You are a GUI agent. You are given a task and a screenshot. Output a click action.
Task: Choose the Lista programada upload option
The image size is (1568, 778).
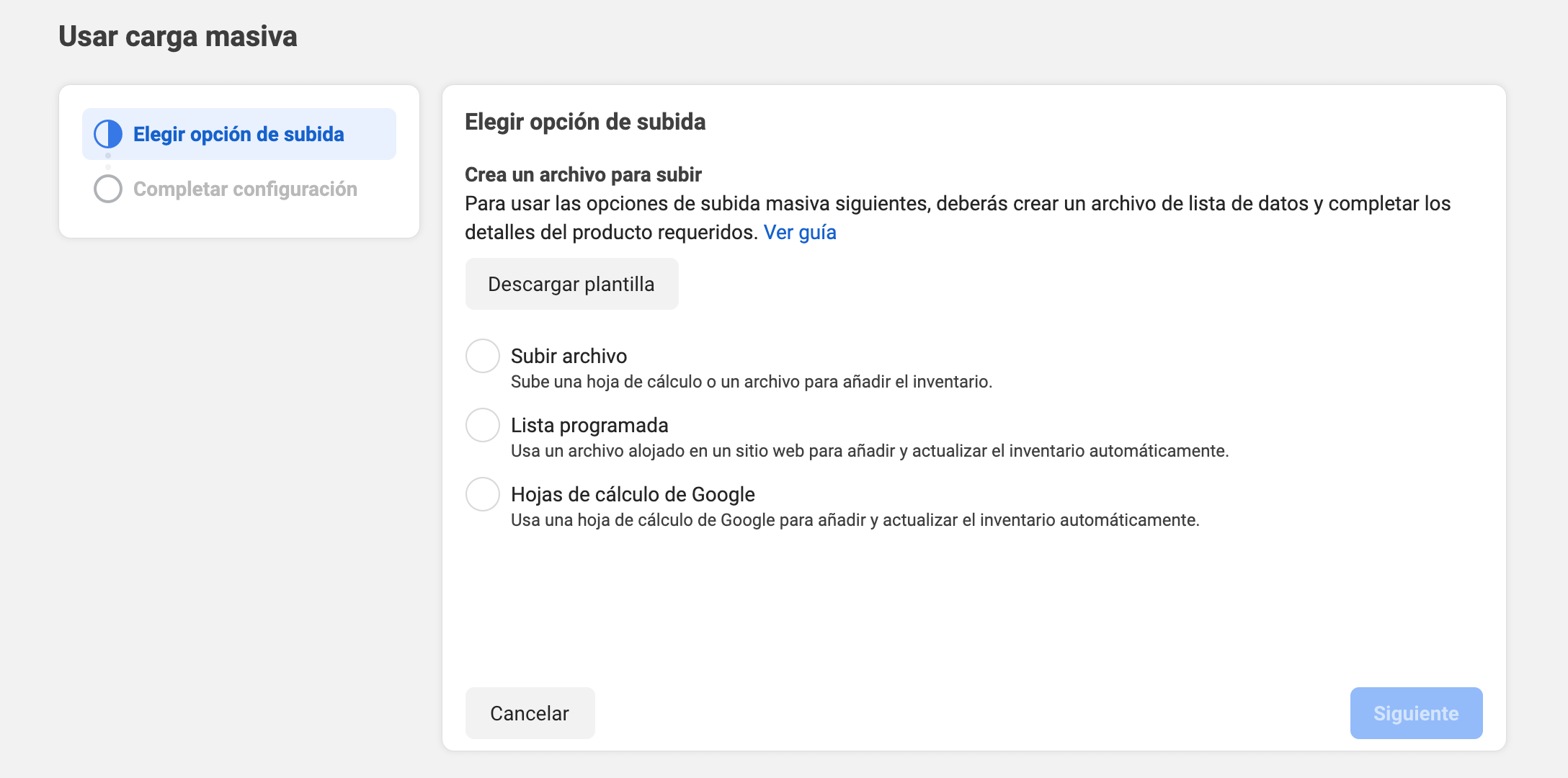pyautogui.click(x=482, y=425)
